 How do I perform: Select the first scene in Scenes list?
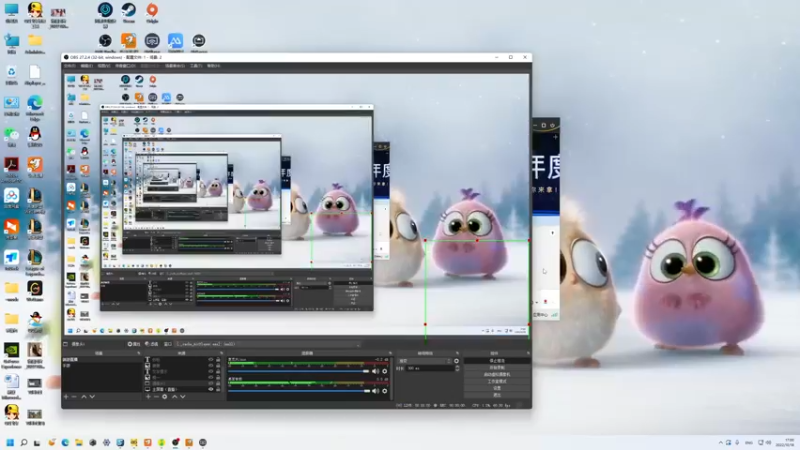coord(102,360)
